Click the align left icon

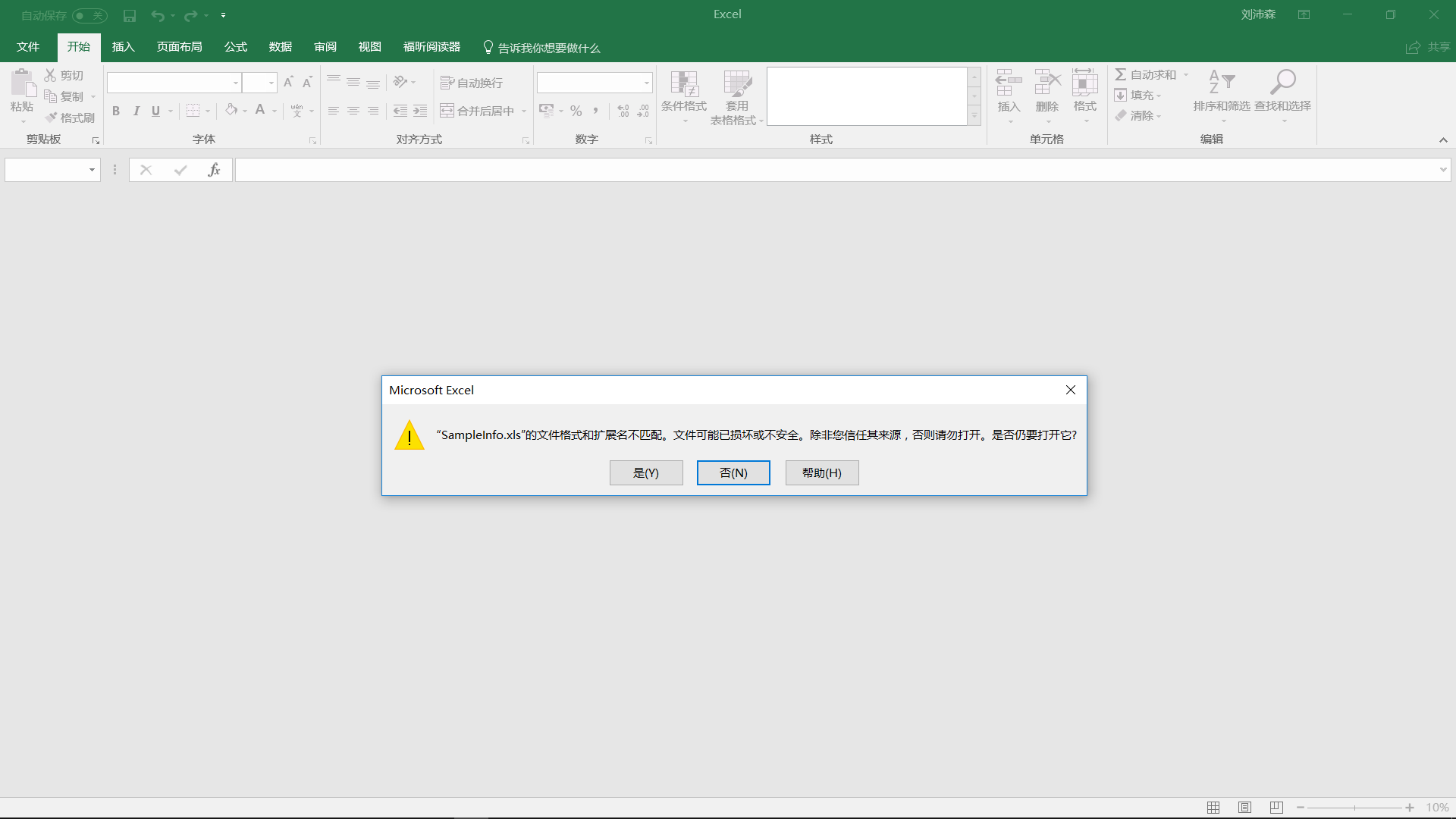click(x=334, y=111)
